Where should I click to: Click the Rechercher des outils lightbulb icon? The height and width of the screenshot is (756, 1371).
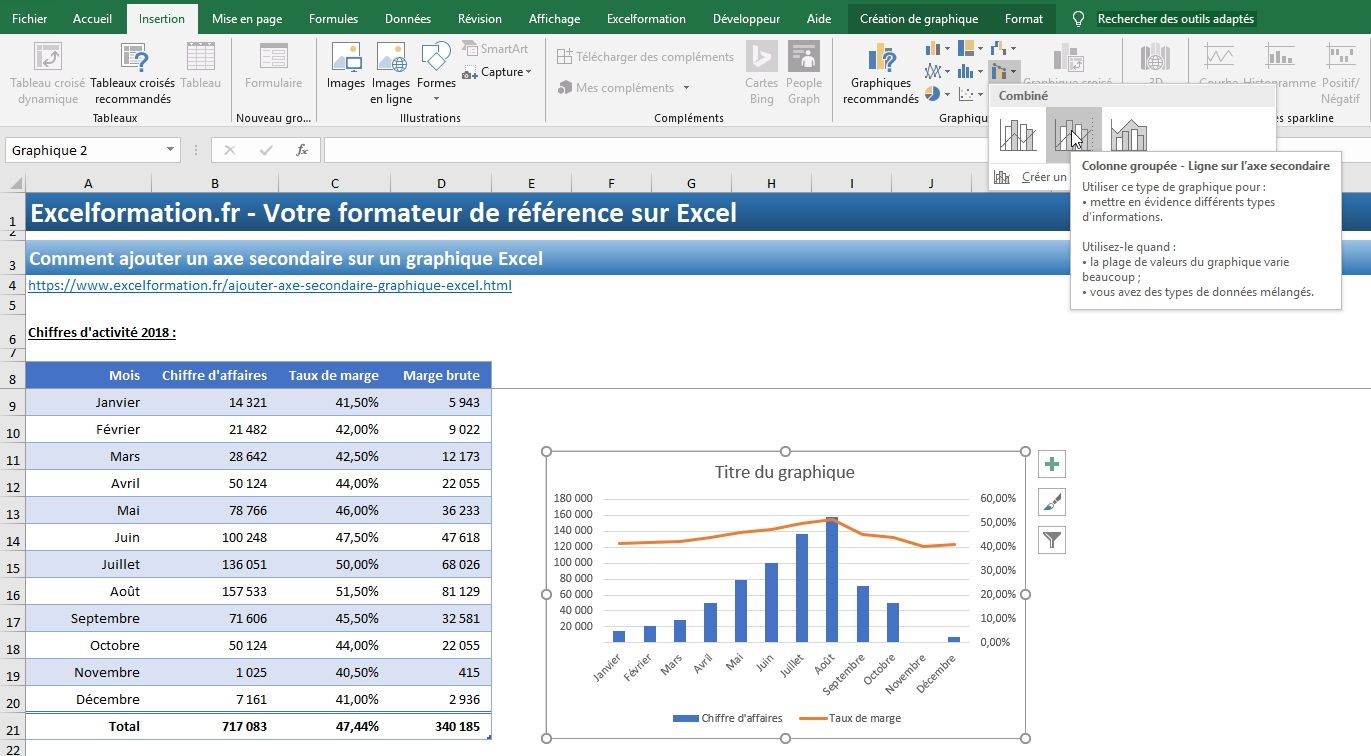click(x=1078, y=18)
